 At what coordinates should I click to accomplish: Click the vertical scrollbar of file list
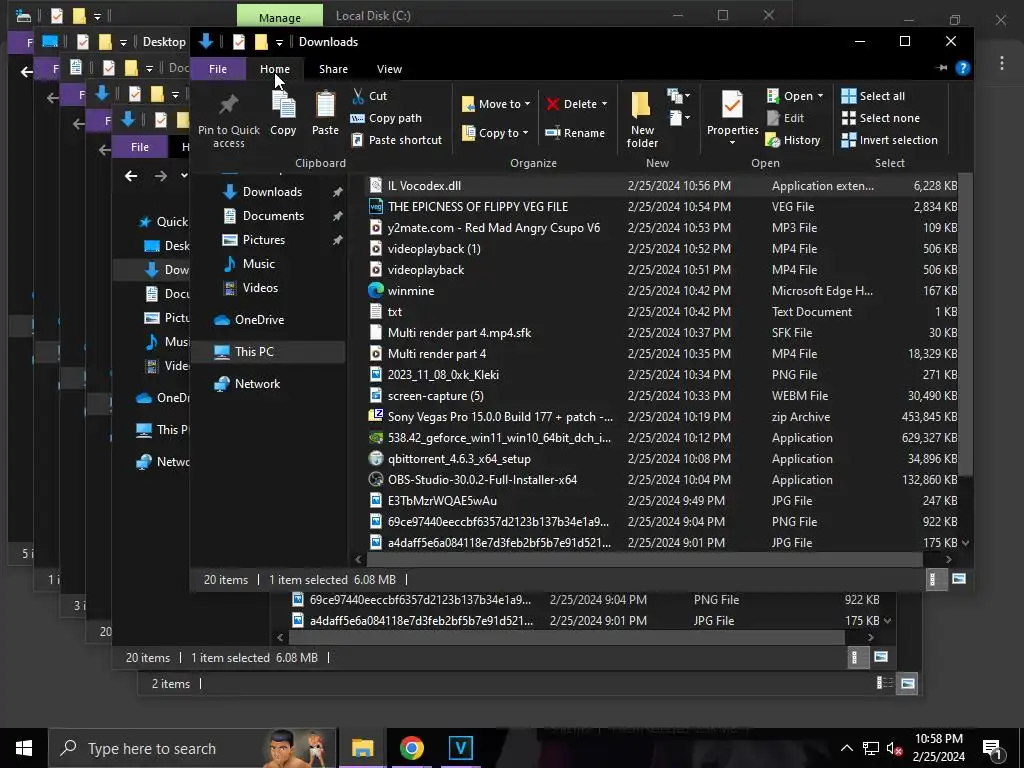click(966, 325)
